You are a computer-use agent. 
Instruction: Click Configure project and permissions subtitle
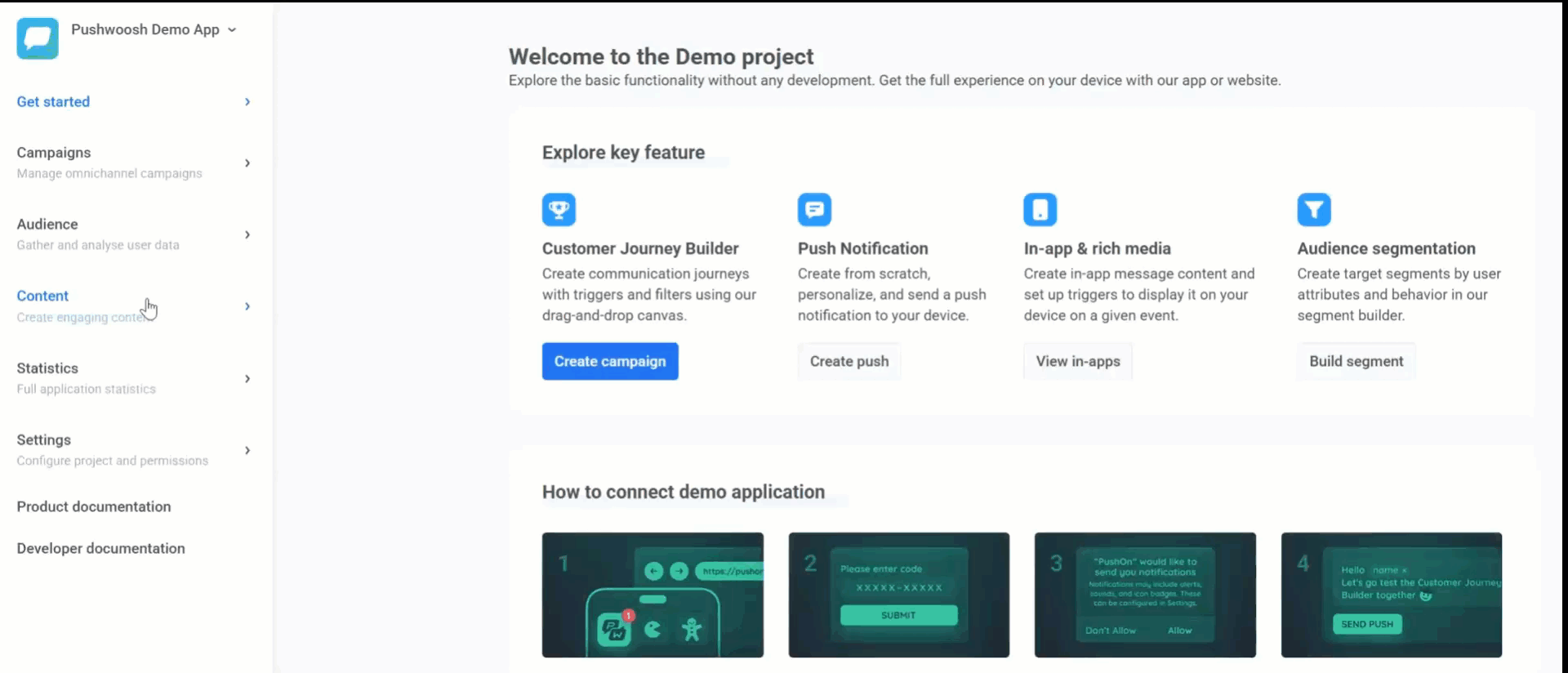tap(113, 461)
